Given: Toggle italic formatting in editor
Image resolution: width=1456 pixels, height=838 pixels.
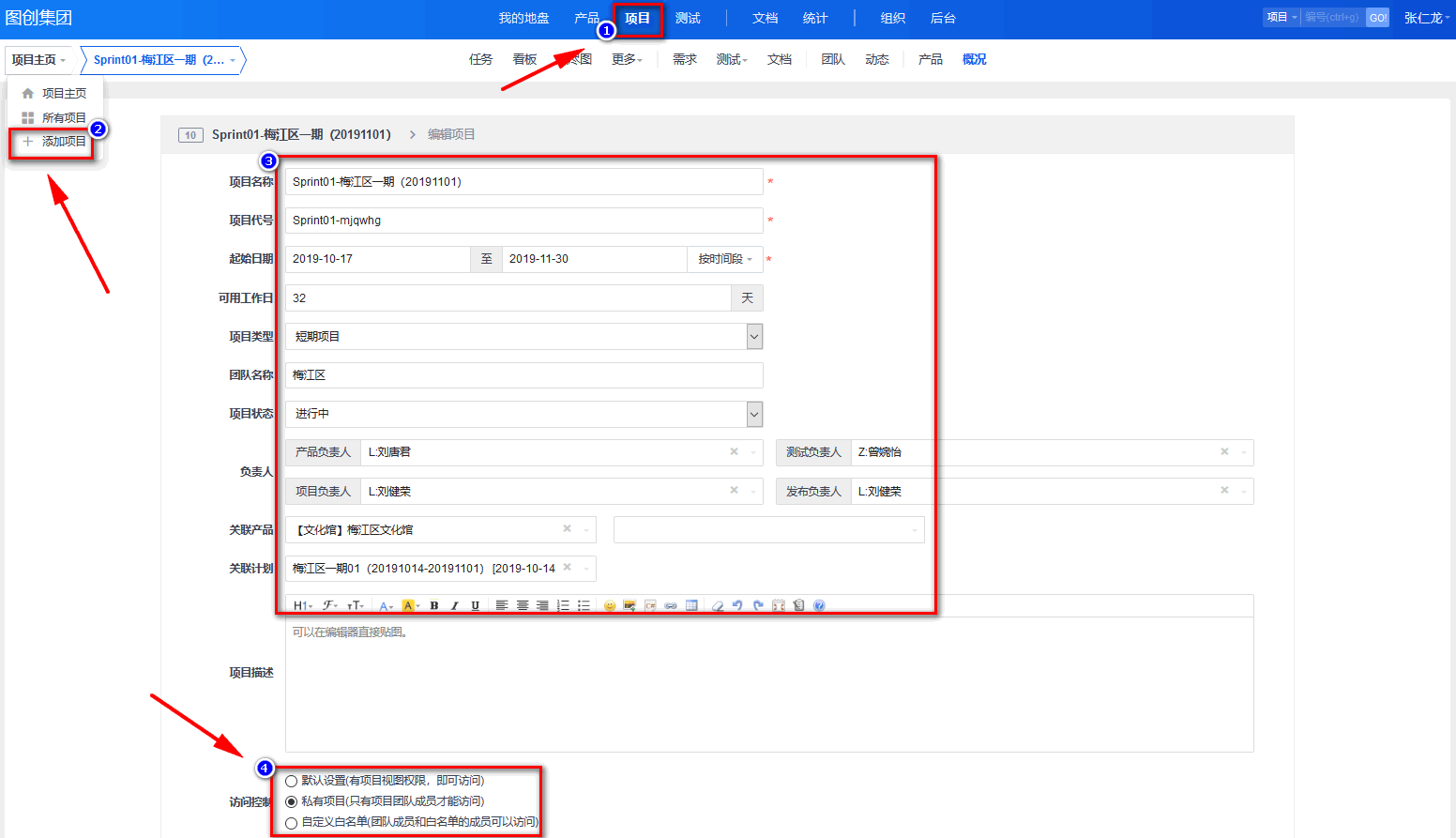Looking at the screenshot, I should tap(455, 606).
